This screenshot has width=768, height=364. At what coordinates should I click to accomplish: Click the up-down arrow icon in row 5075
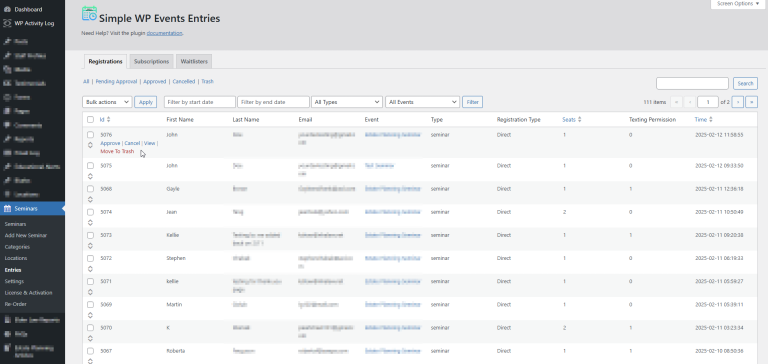pyautogui.click(x=90, y=176)
